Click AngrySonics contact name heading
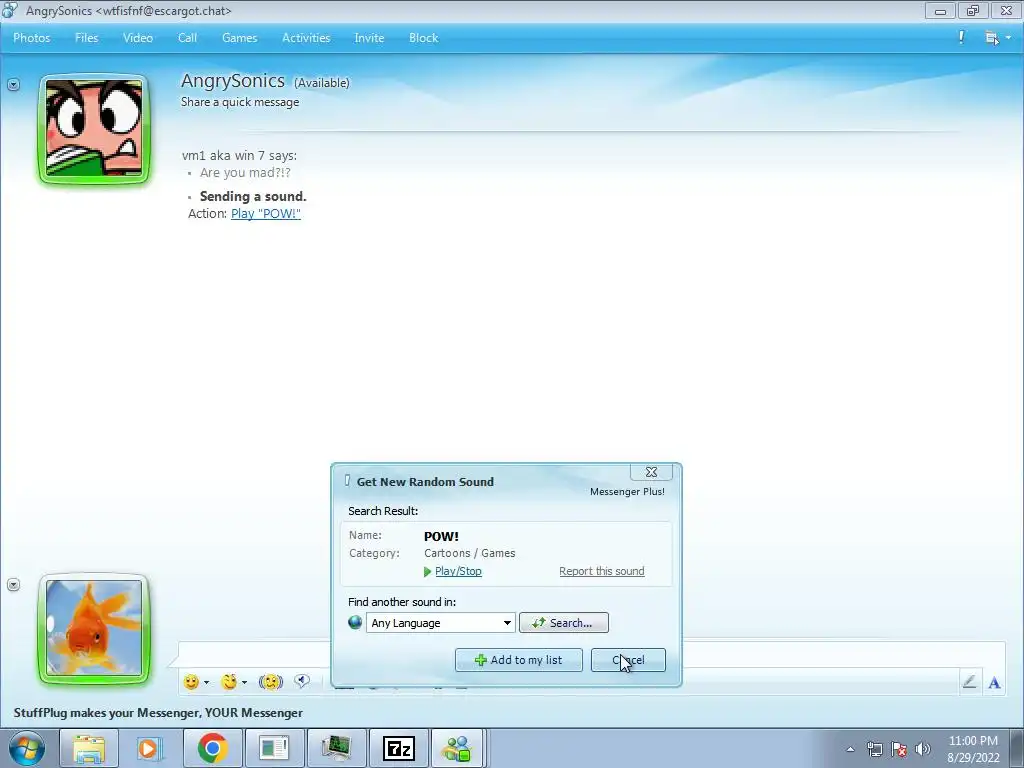The height and width of the screenshot is (768, 1024). [232, 81]
